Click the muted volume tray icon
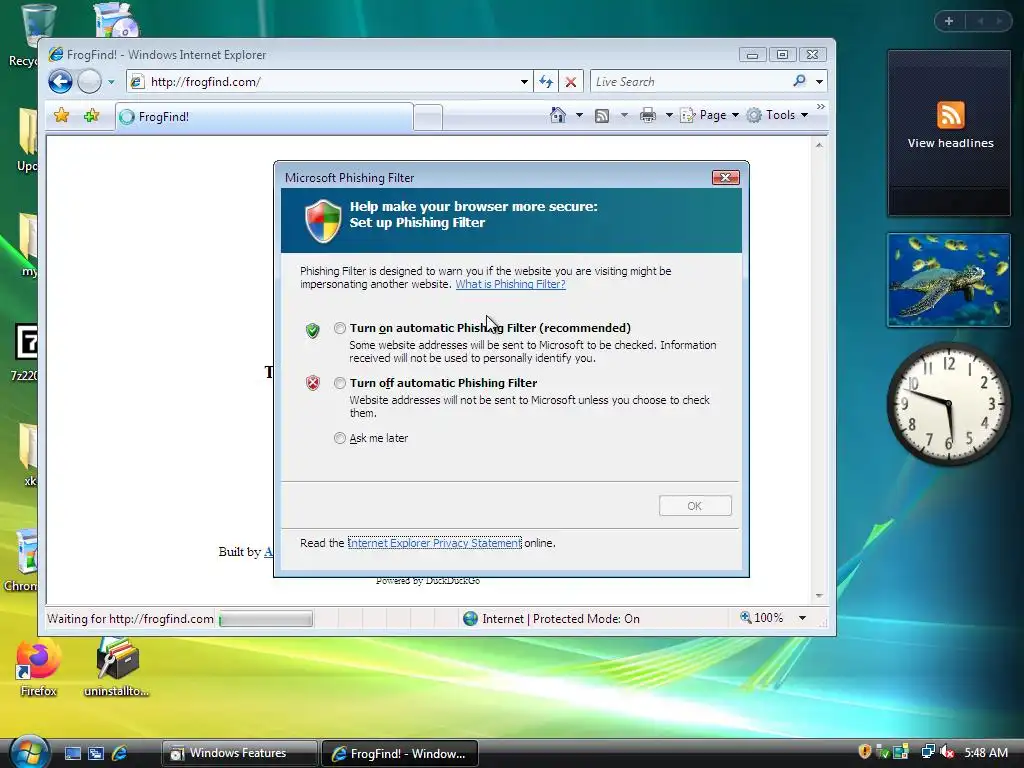This screenshot has height=768, width=1024. click(x=947, y=752)
